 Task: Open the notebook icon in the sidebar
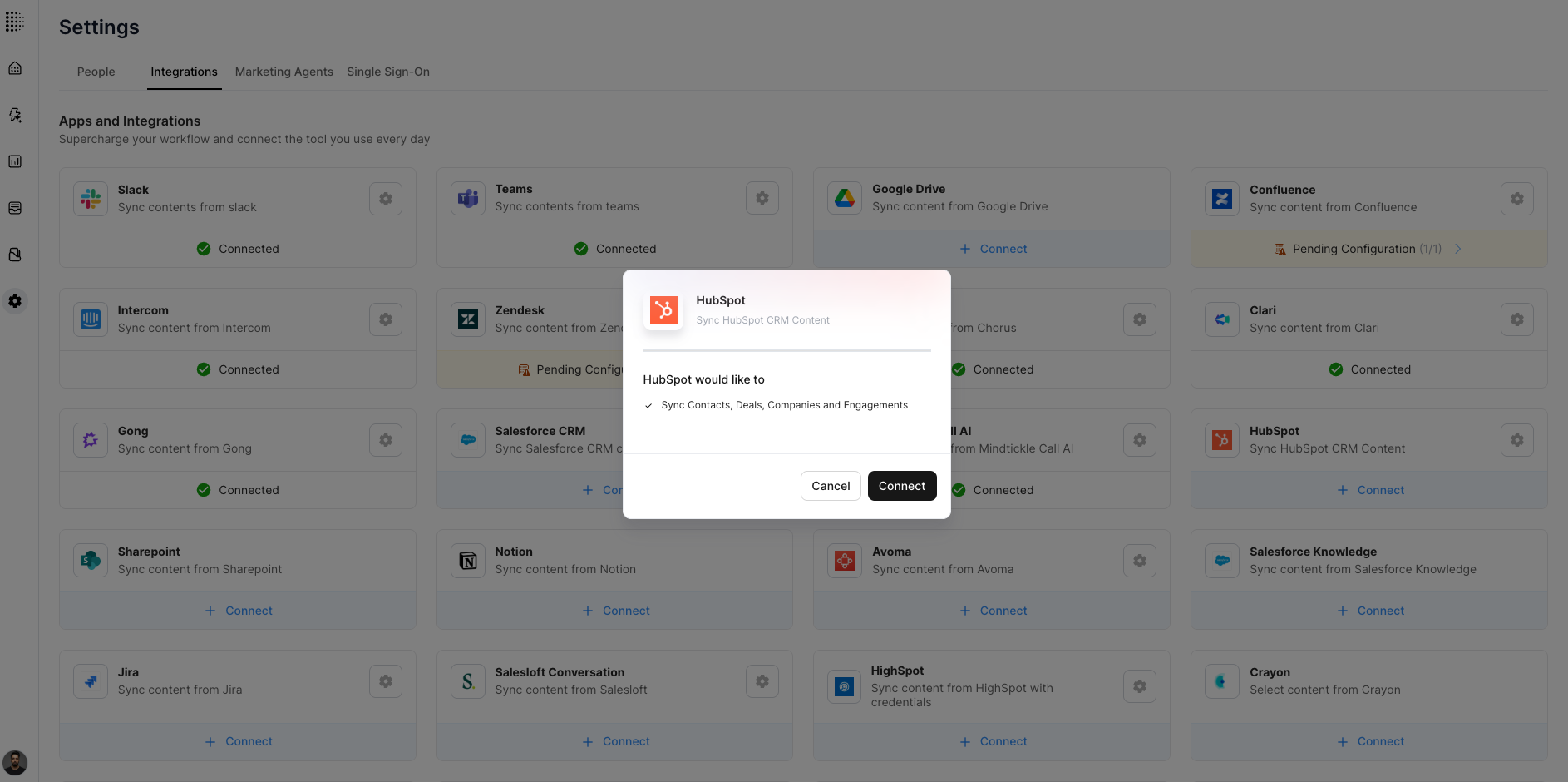click(x=15, y=255)
